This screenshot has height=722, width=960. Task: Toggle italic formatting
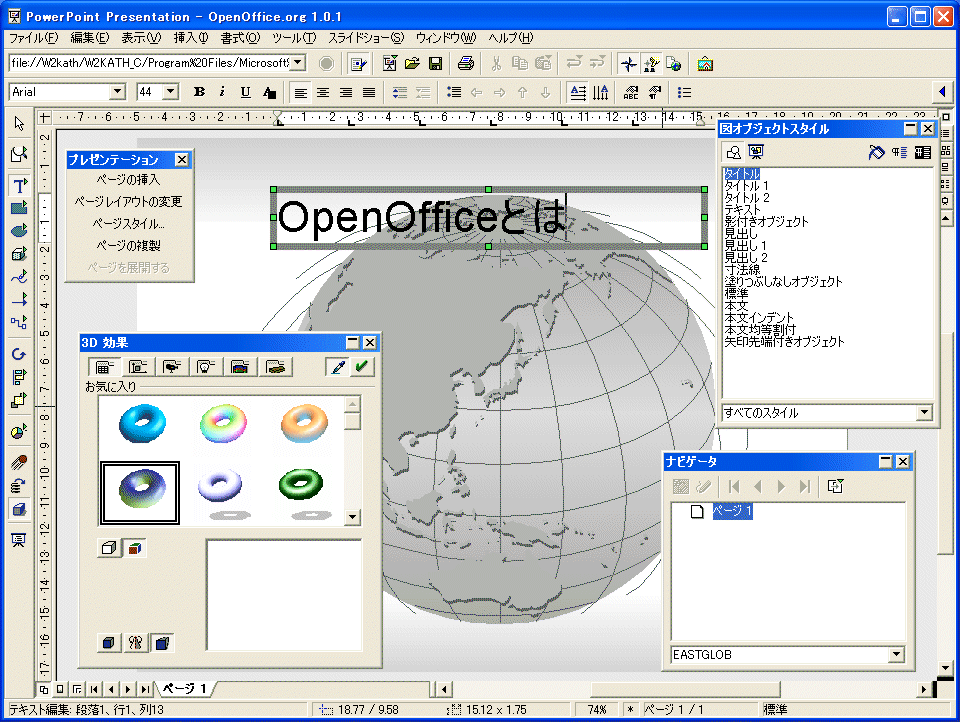point(222,92)
